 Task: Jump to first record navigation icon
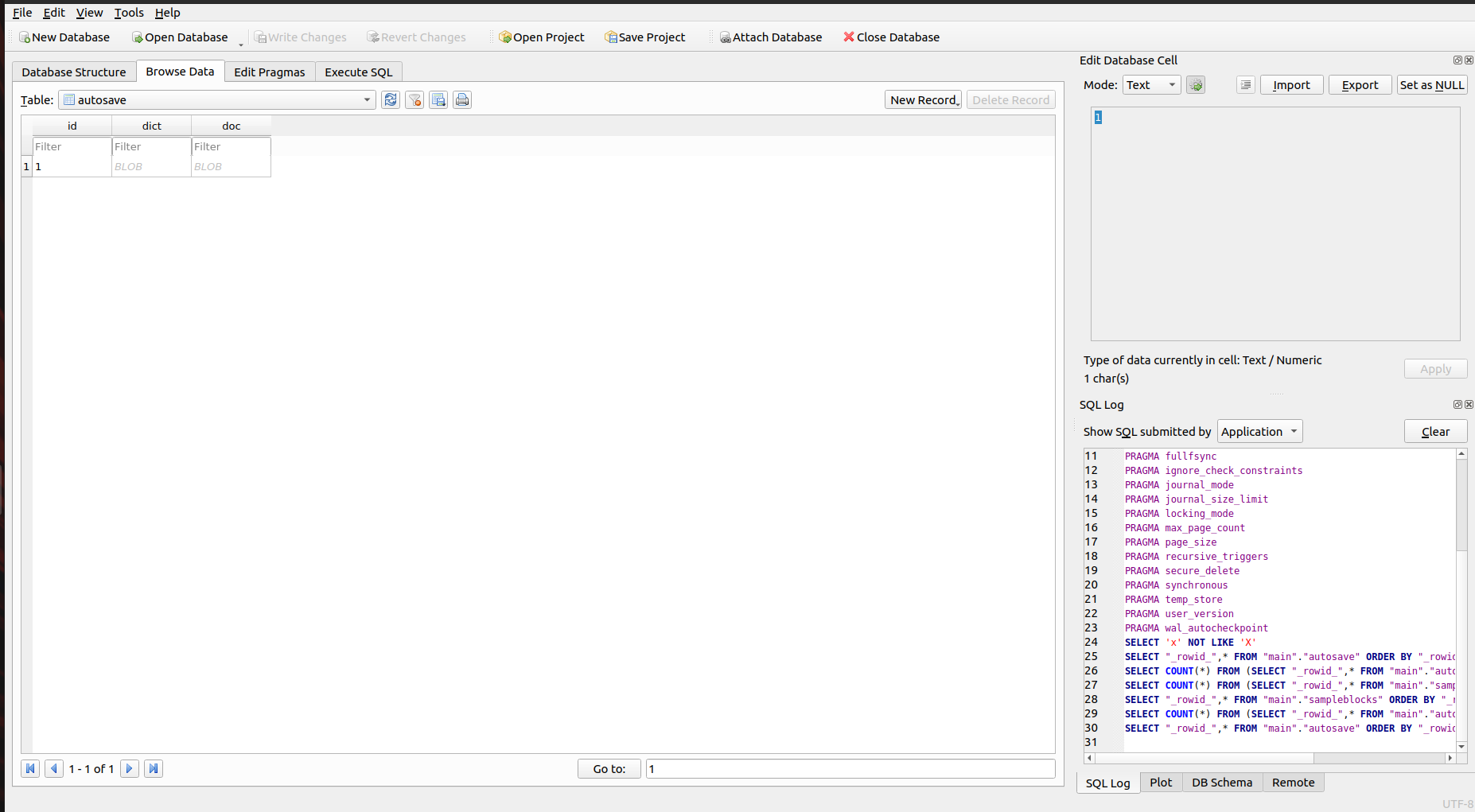pos(30,768)
